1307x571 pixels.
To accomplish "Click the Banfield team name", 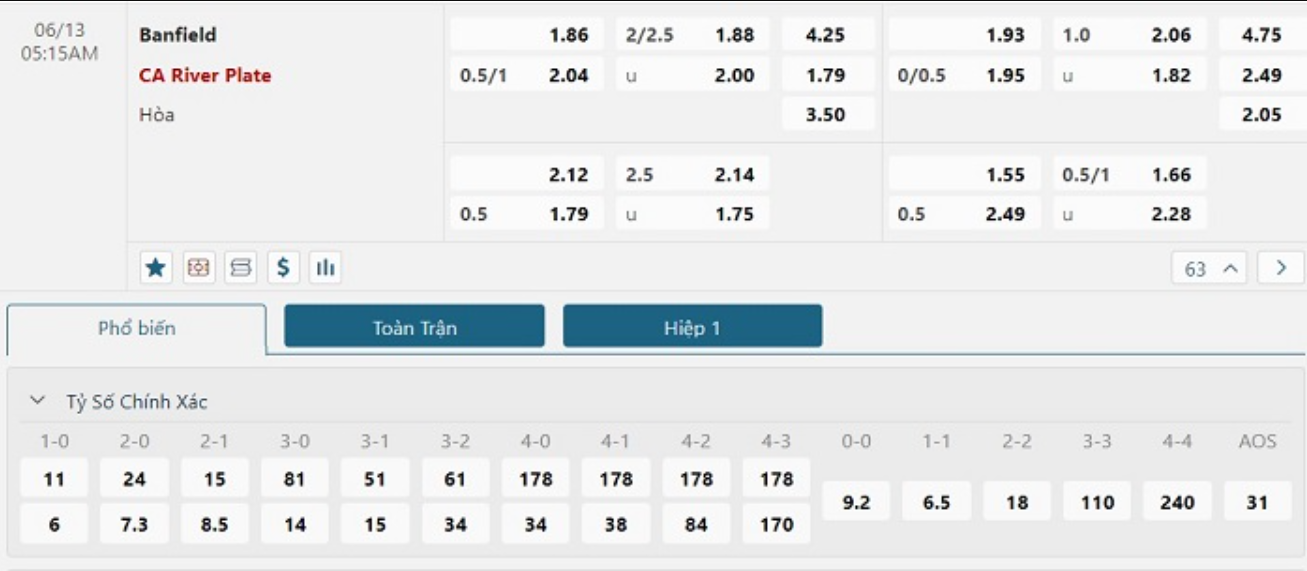I will pyautogui.click(x=178, y=35).
